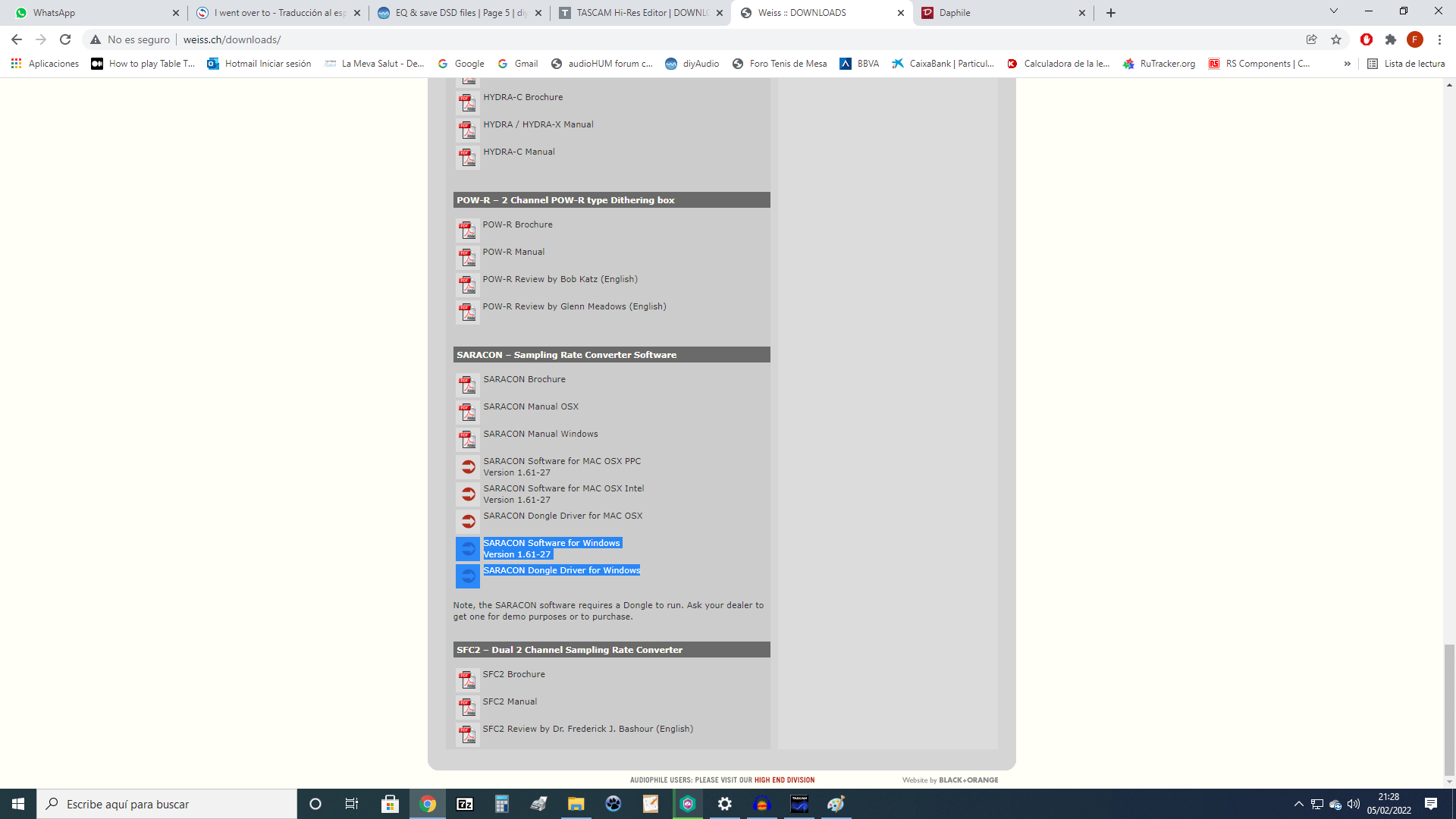This screenshot has height=819, width=1456.
Task: Click the red download icon for SARACON MAC OSX PPC
Action: [468, 467]
